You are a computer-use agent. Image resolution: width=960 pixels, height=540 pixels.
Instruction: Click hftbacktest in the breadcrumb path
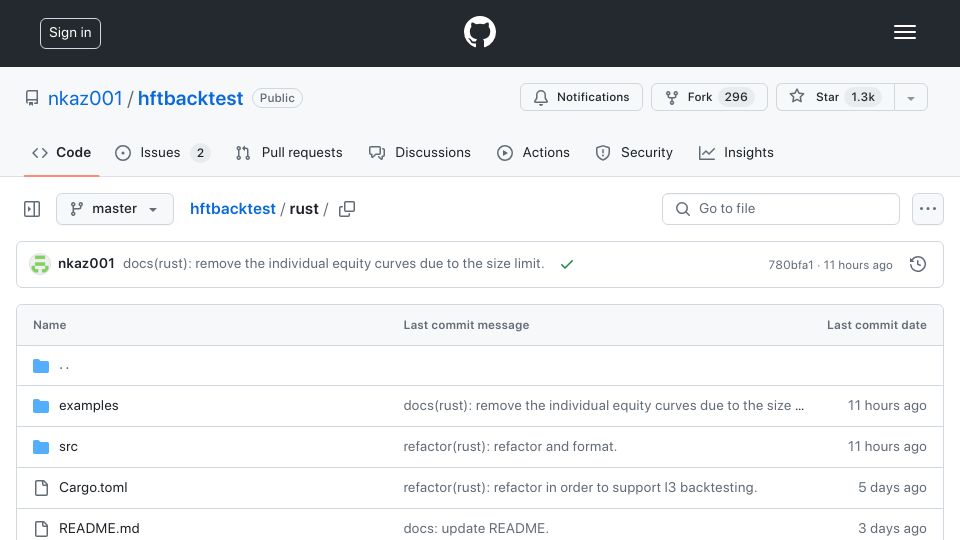click(x=233, y=209)
